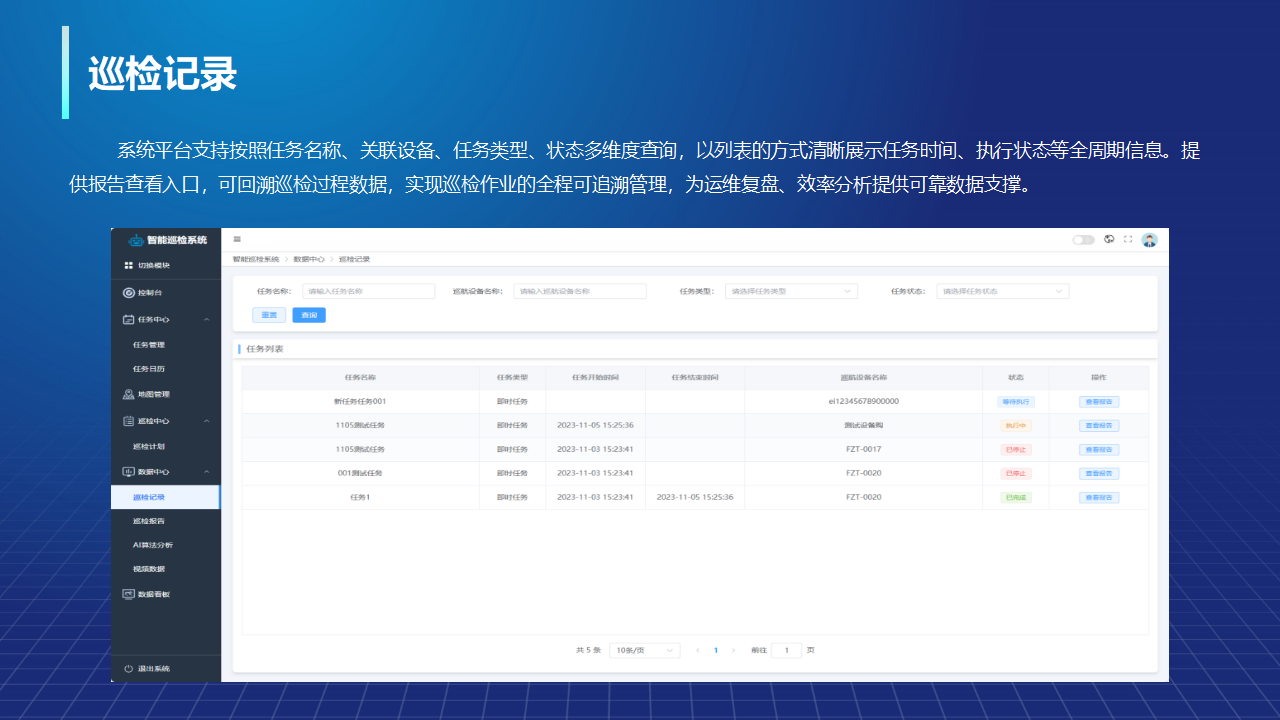Click the 2023-11-05 15:25:36 end time cell
Screen dimensions: 1280x720
point(695,497)
